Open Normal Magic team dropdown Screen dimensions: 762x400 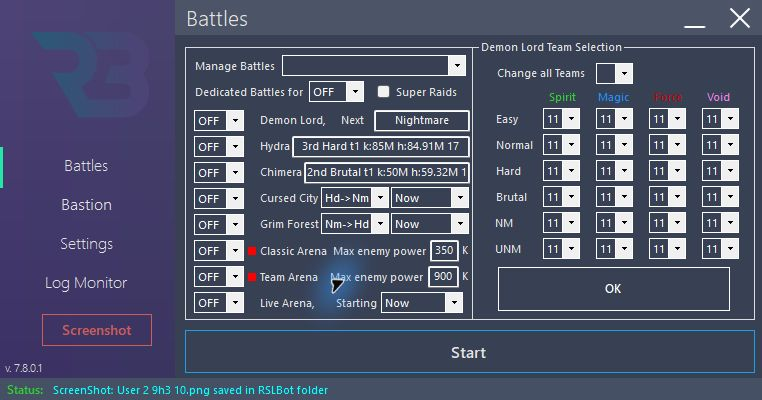614,144
